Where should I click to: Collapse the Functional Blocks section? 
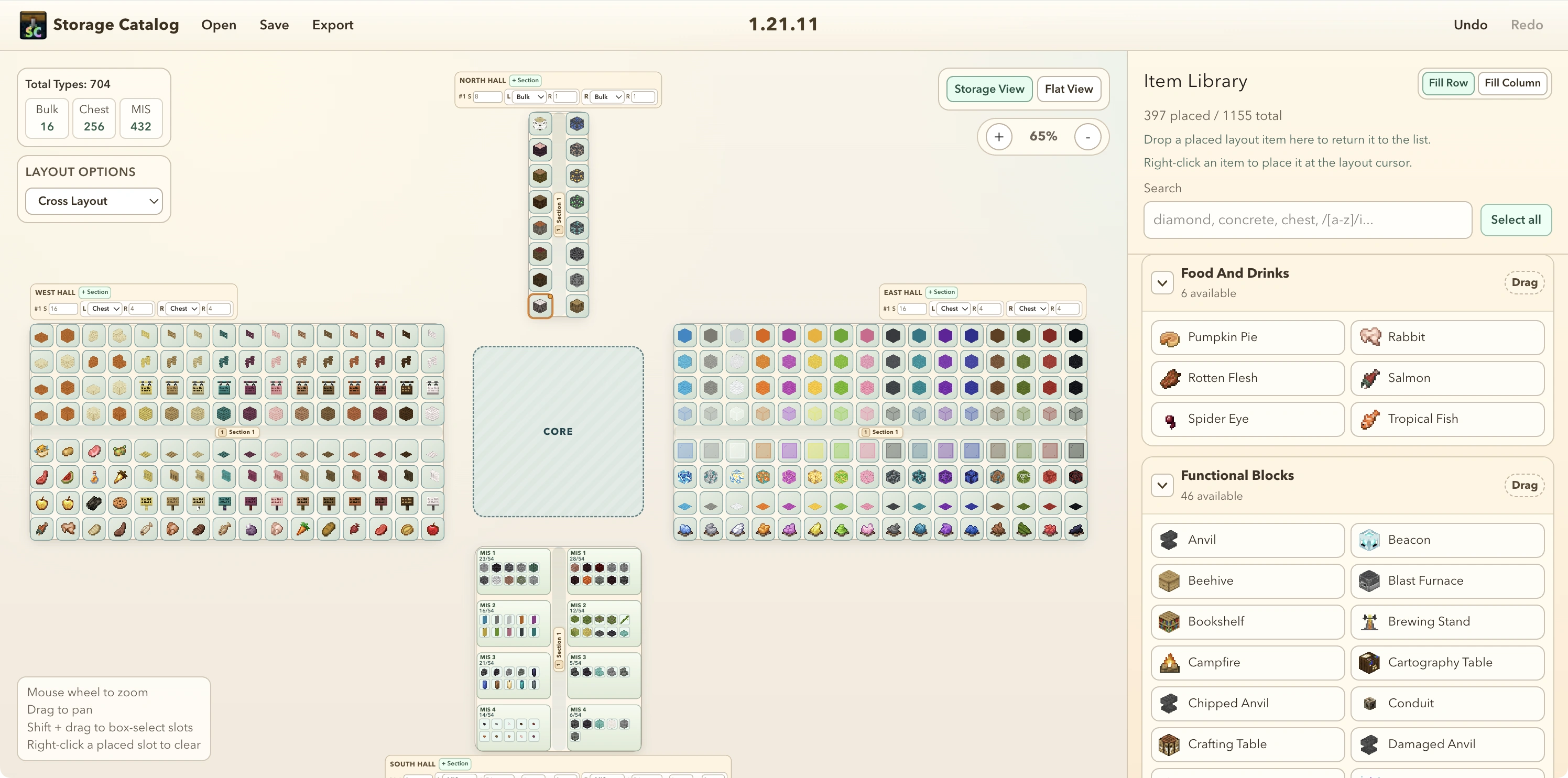(1162, 486)
